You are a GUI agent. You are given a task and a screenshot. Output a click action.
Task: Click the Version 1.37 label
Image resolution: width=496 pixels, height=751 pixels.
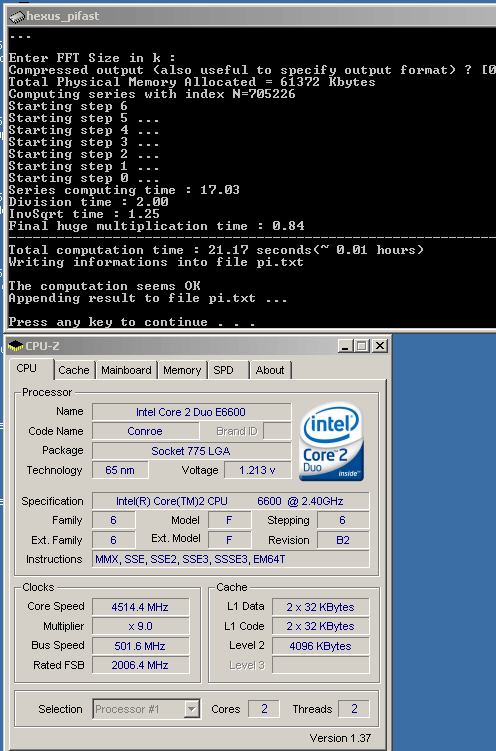(x=340, y=738)
